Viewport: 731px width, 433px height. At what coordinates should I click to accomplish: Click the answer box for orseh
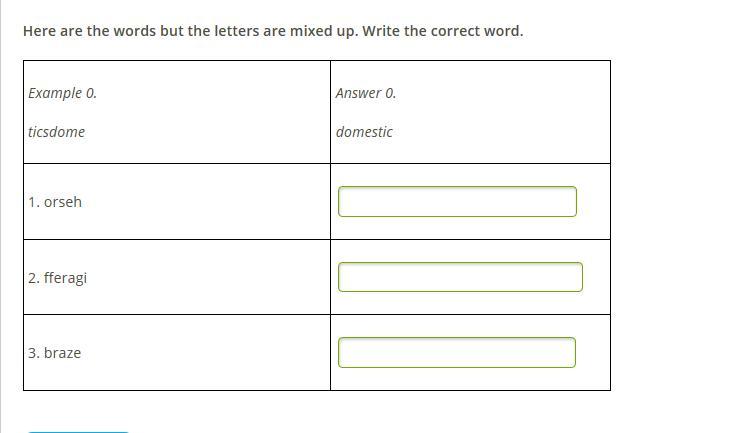point(457,201)
